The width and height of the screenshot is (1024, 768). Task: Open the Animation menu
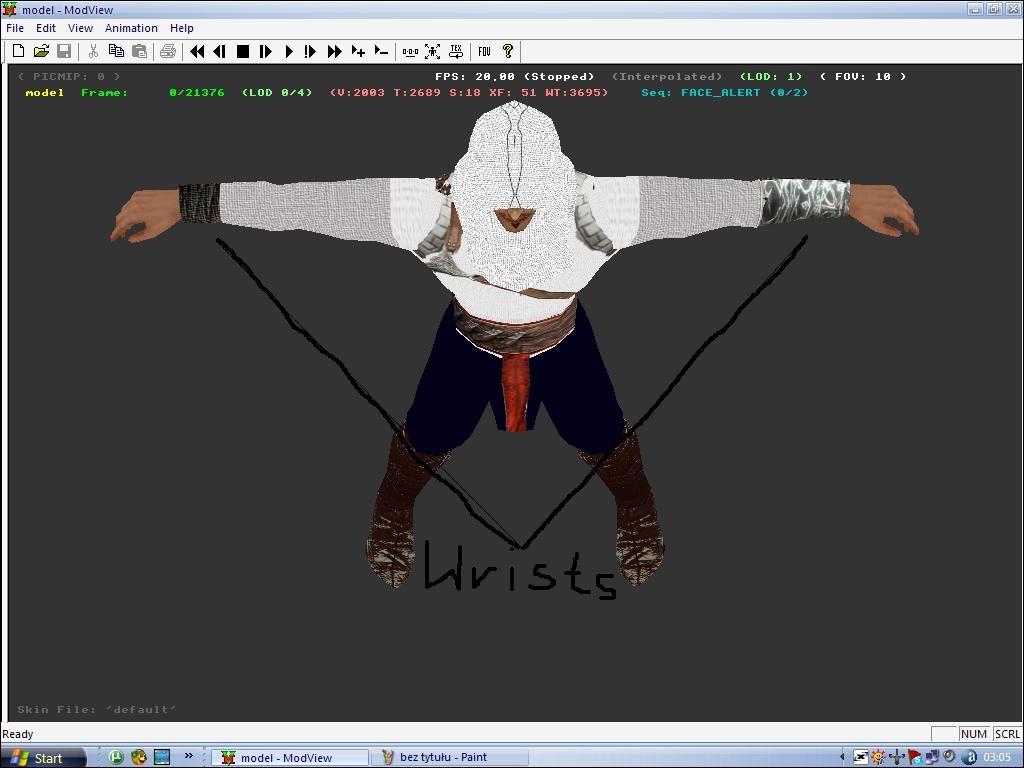tap(131, 28)
